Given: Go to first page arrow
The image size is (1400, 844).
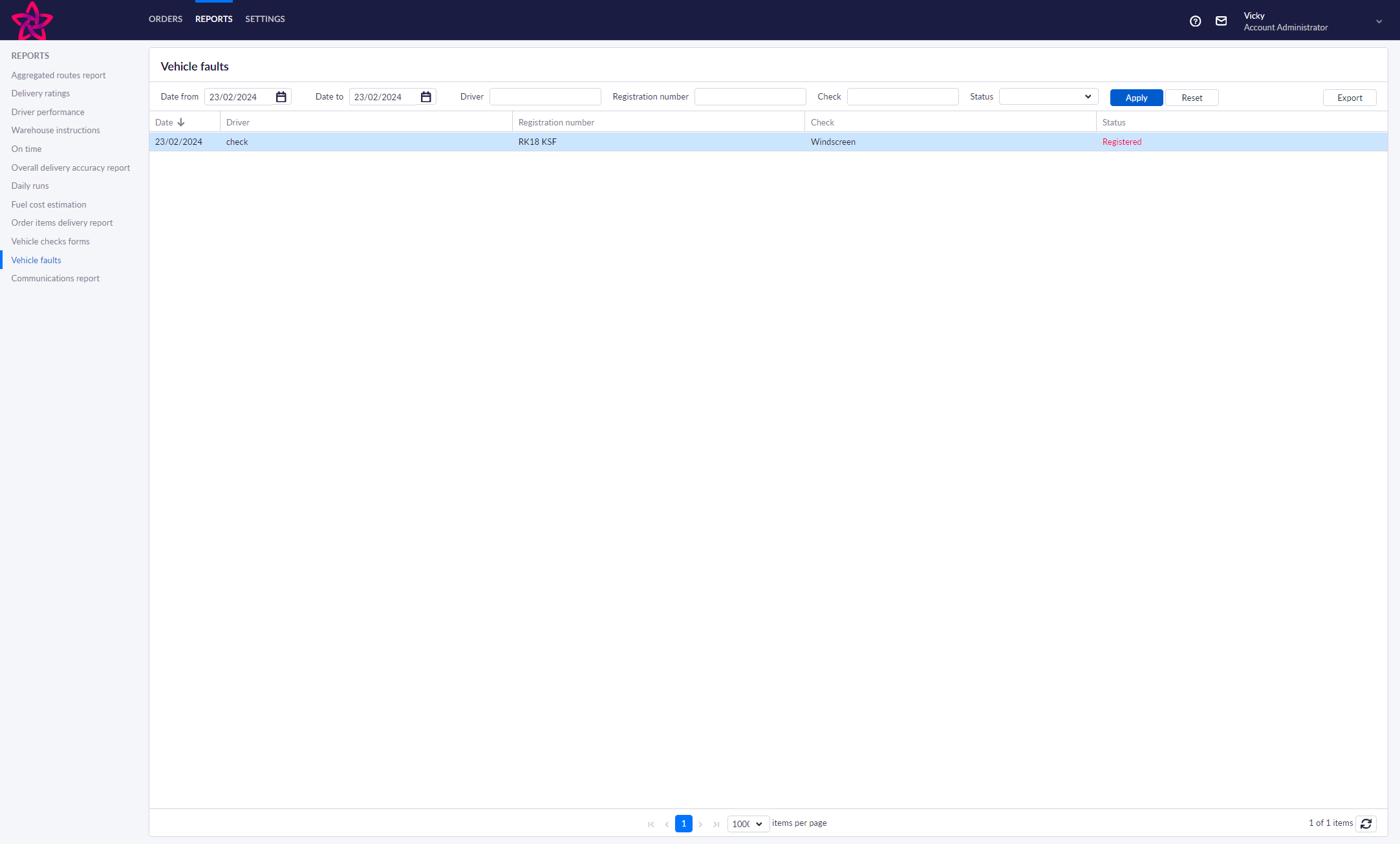Looking at the screenshot, I should point(651,824).
